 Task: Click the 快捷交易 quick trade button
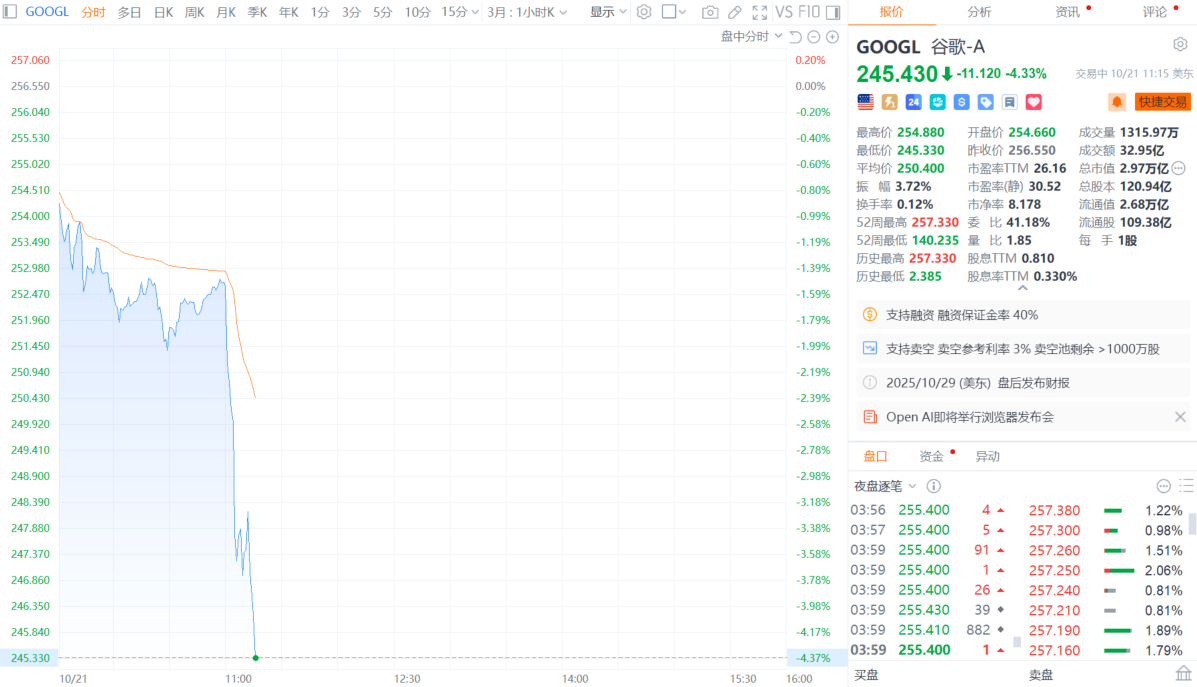pos(1163,102)
